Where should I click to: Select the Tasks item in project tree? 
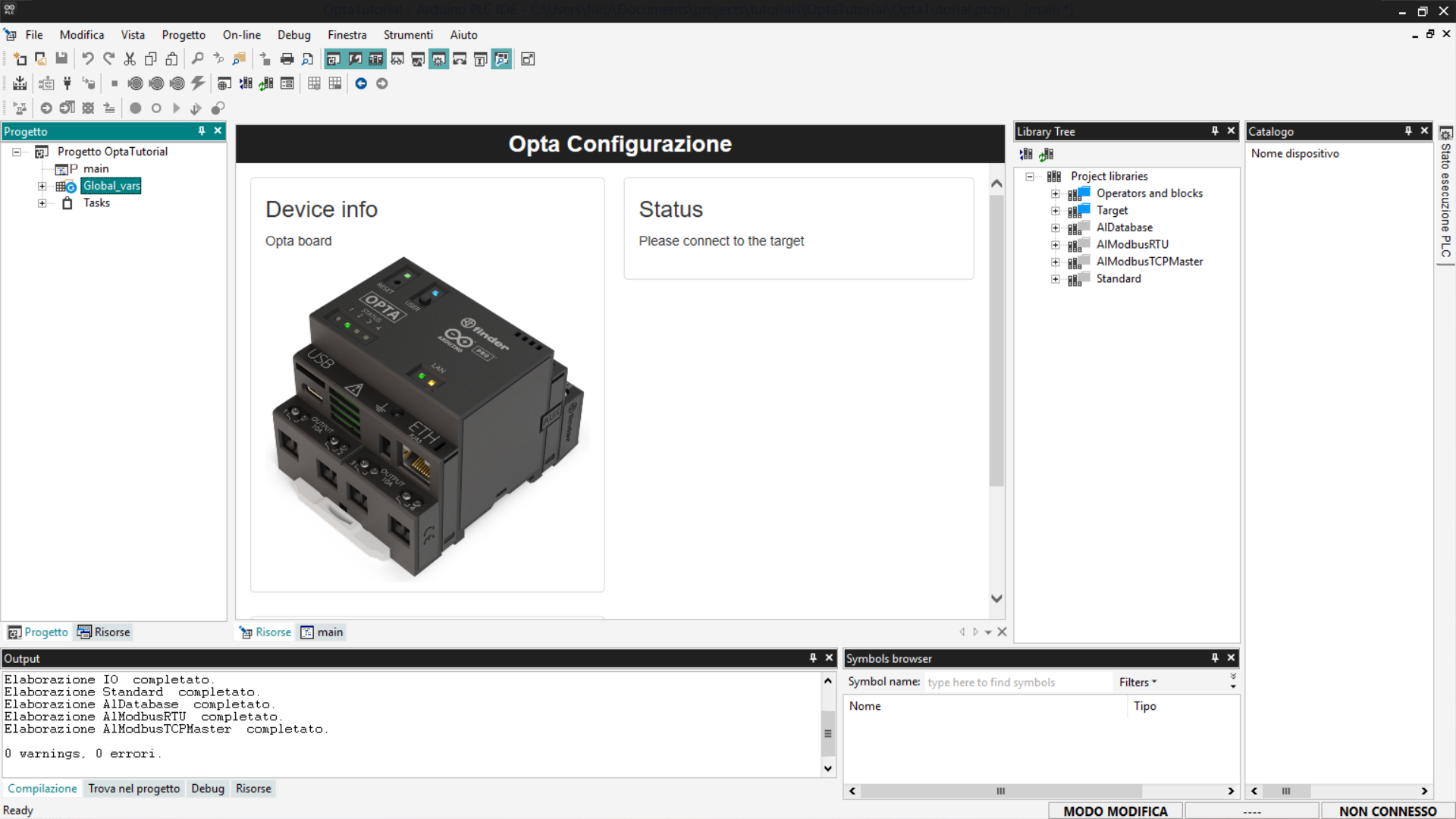point(96,203)
